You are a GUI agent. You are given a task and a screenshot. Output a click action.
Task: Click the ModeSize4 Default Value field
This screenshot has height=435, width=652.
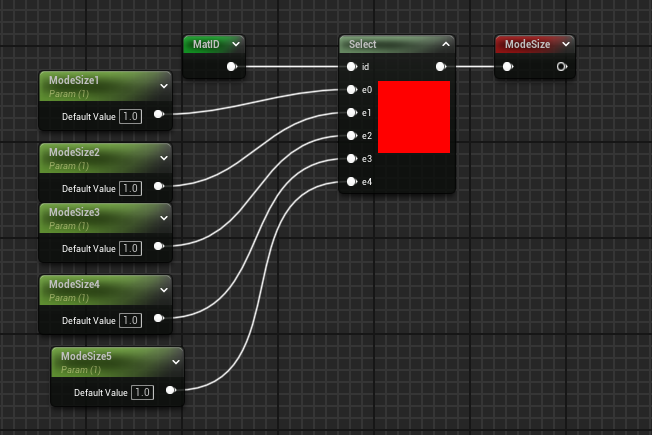131,320
